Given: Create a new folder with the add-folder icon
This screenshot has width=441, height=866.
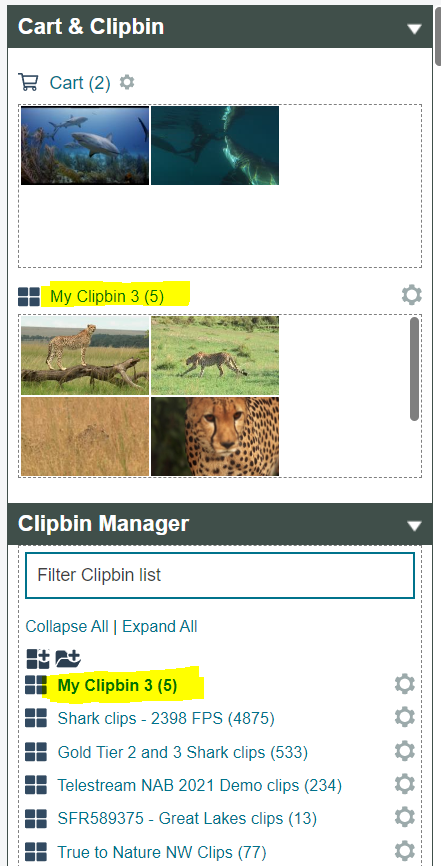Looking at the screenshot, I should coord(69,658).
